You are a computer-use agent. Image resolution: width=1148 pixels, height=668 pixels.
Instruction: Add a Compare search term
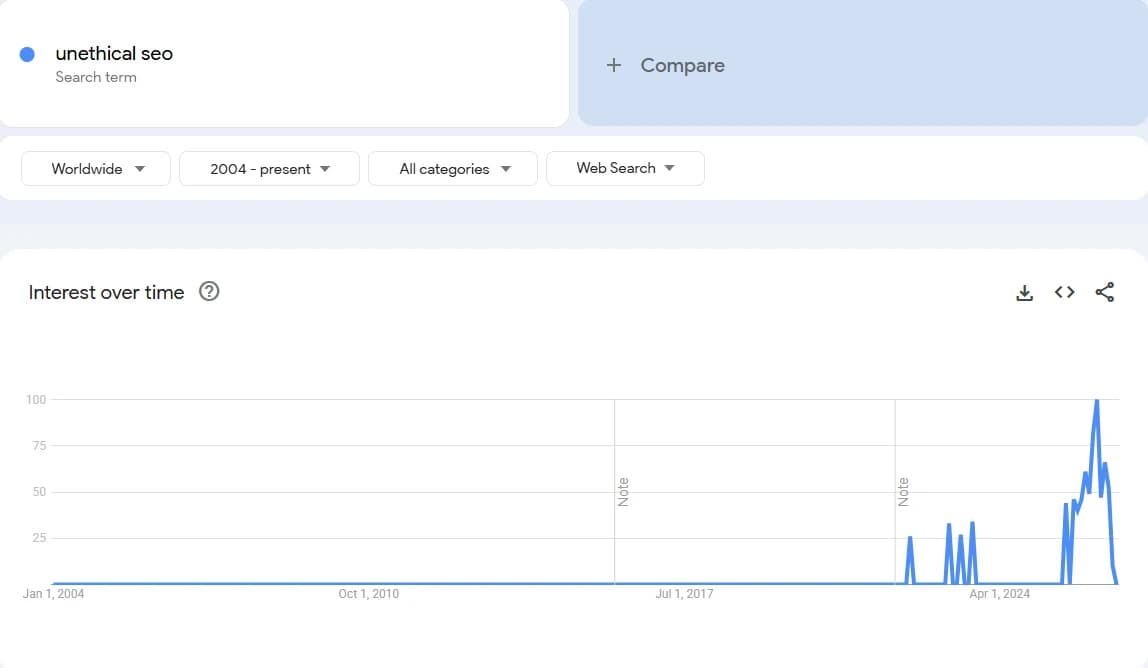862,63
